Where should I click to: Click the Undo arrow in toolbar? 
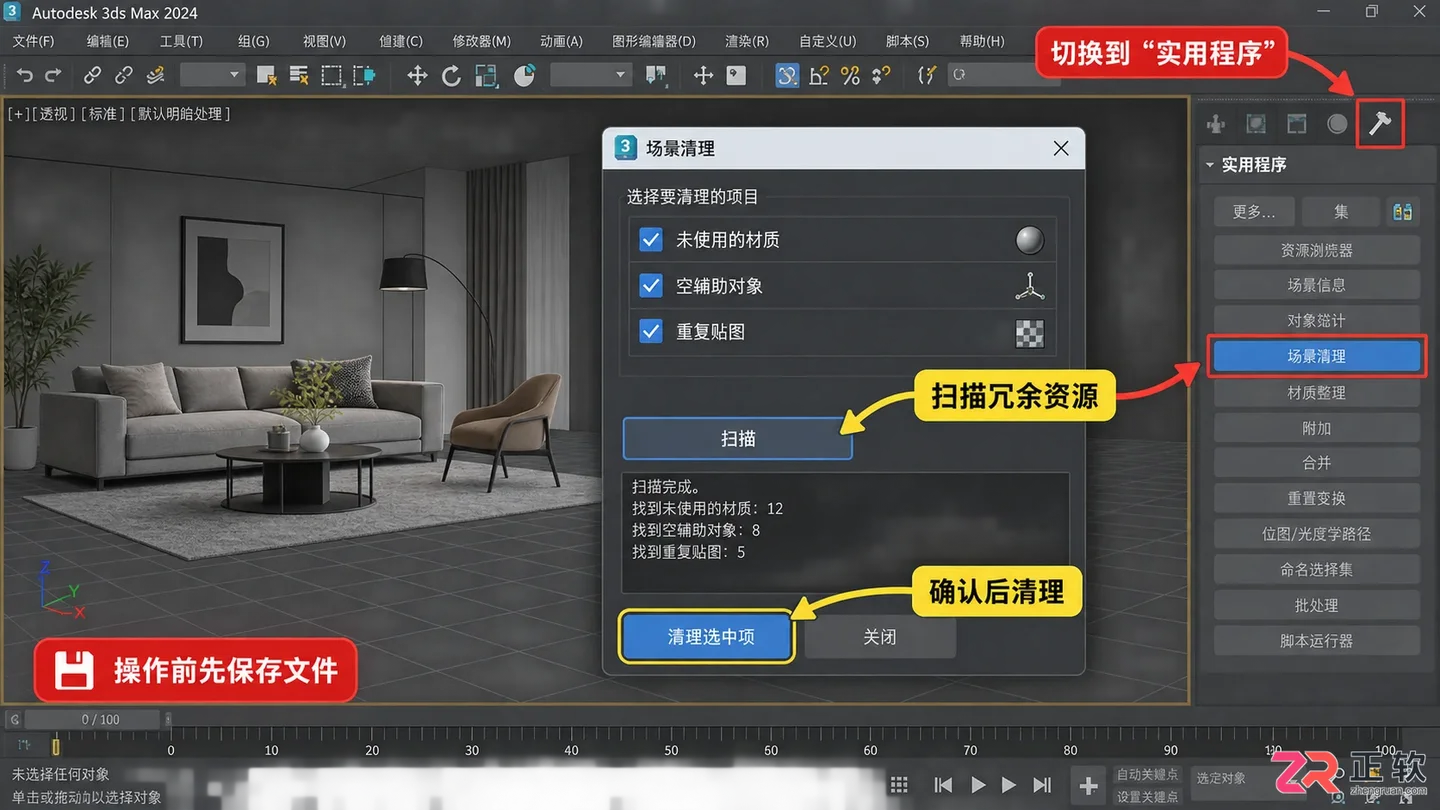coord(25,75)
